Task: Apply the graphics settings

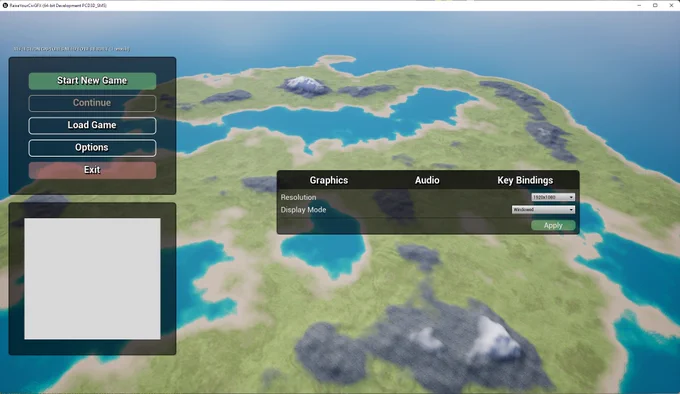Action: click(x=553, y=225)
